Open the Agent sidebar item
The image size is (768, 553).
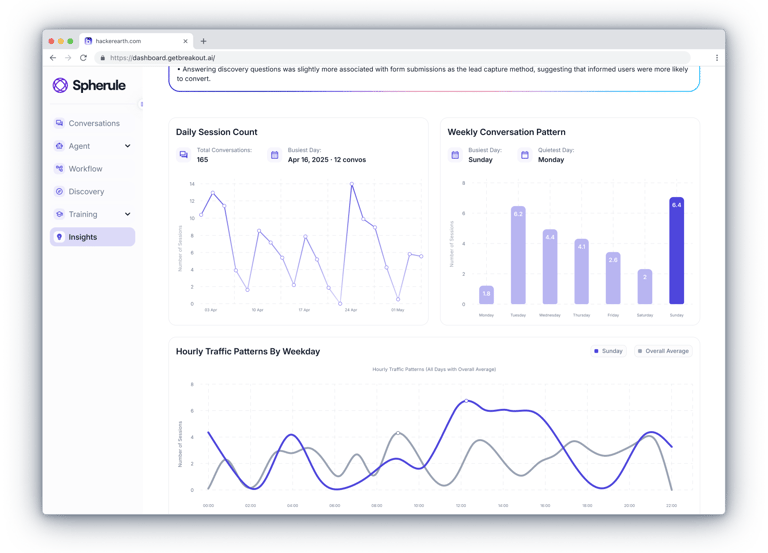93,146
